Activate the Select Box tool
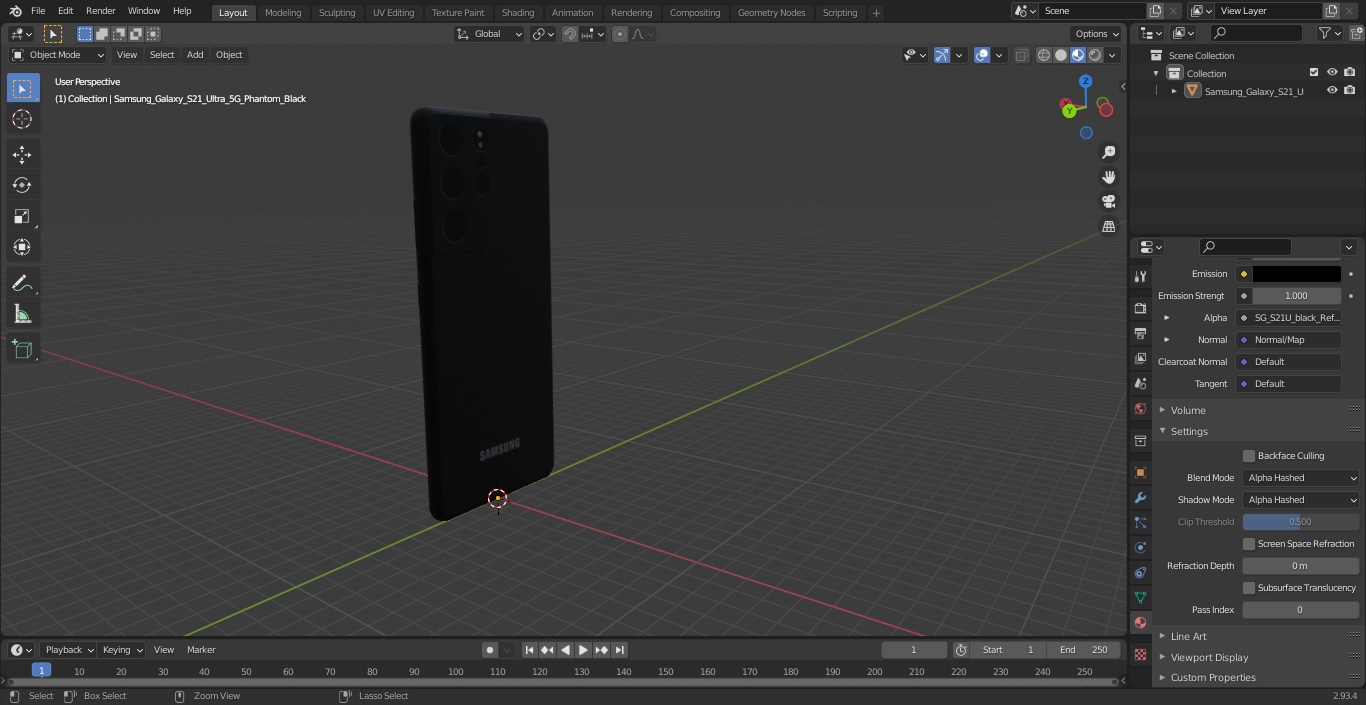 (x=22, y=88)
